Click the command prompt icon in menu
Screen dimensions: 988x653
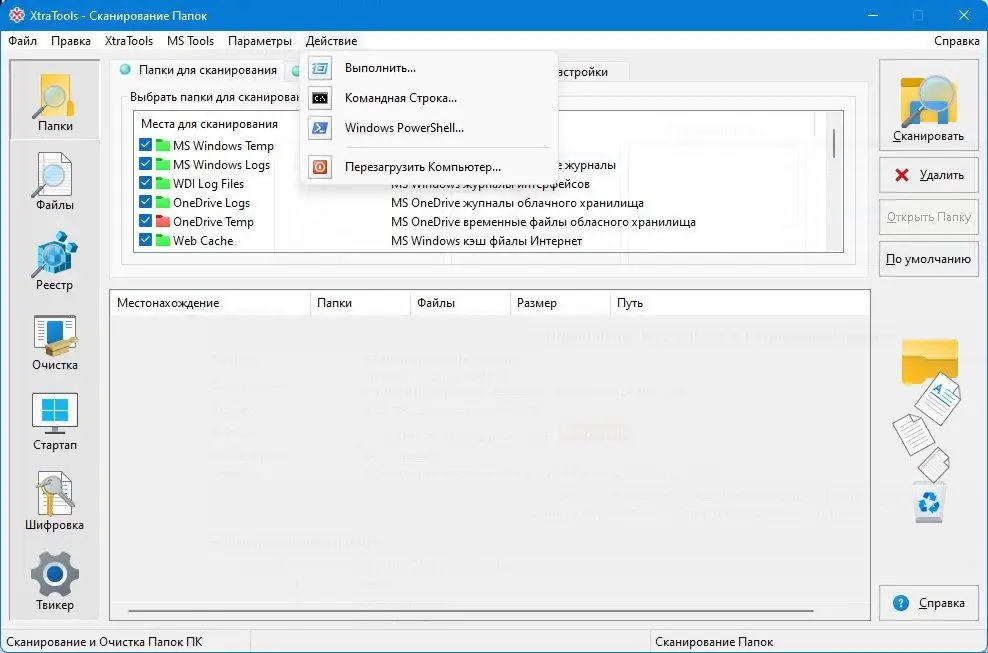[x=320, y=98]
